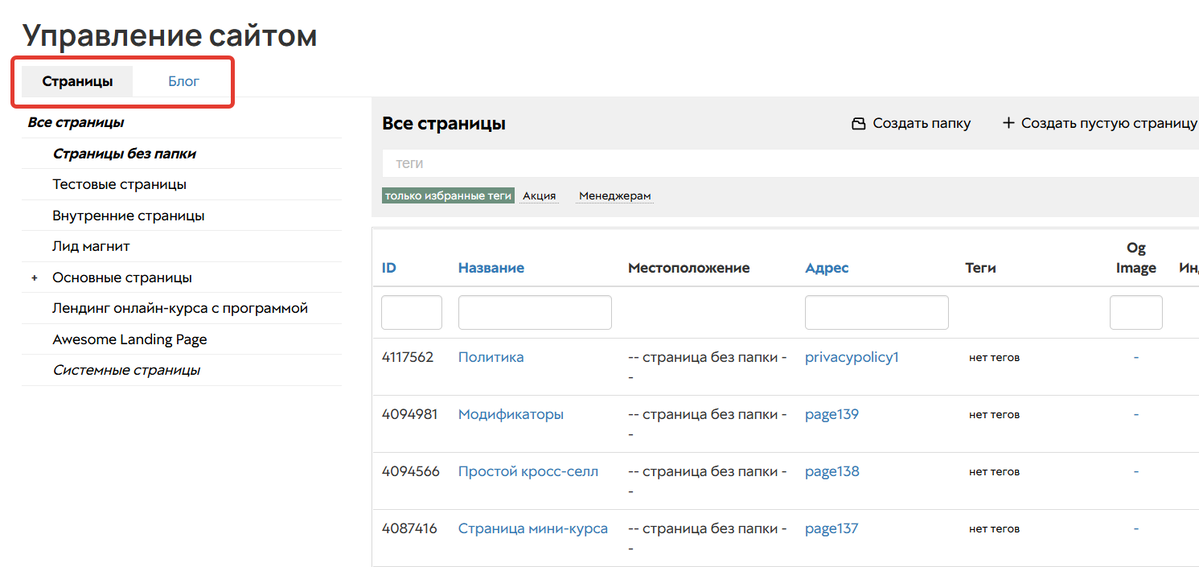Click the ID filter input
This screenshot has height=567, width=1199.
(411, 312)
